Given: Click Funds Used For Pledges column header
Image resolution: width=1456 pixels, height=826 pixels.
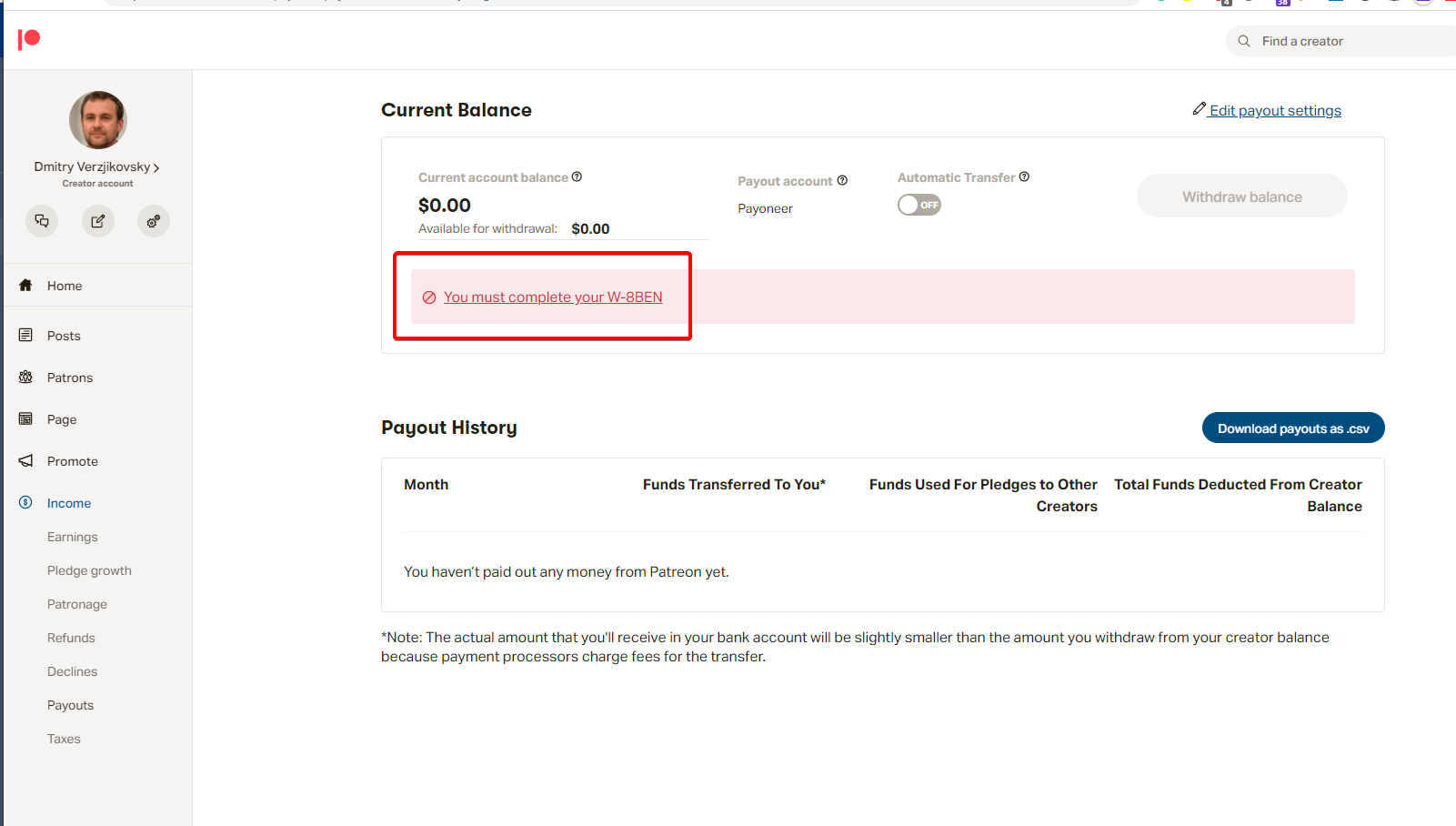Looking at the screenshot, I should click(983, 496).
